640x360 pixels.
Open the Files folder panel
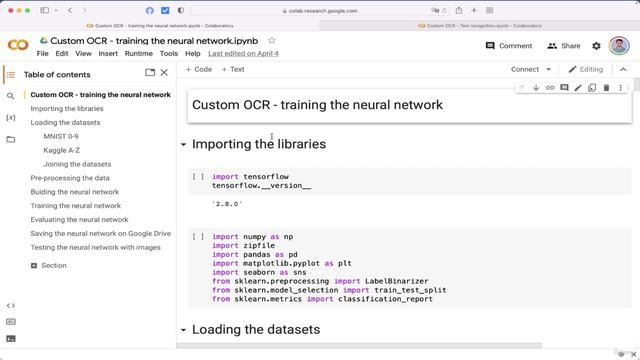pyautogui.click(x=11, y=139)
